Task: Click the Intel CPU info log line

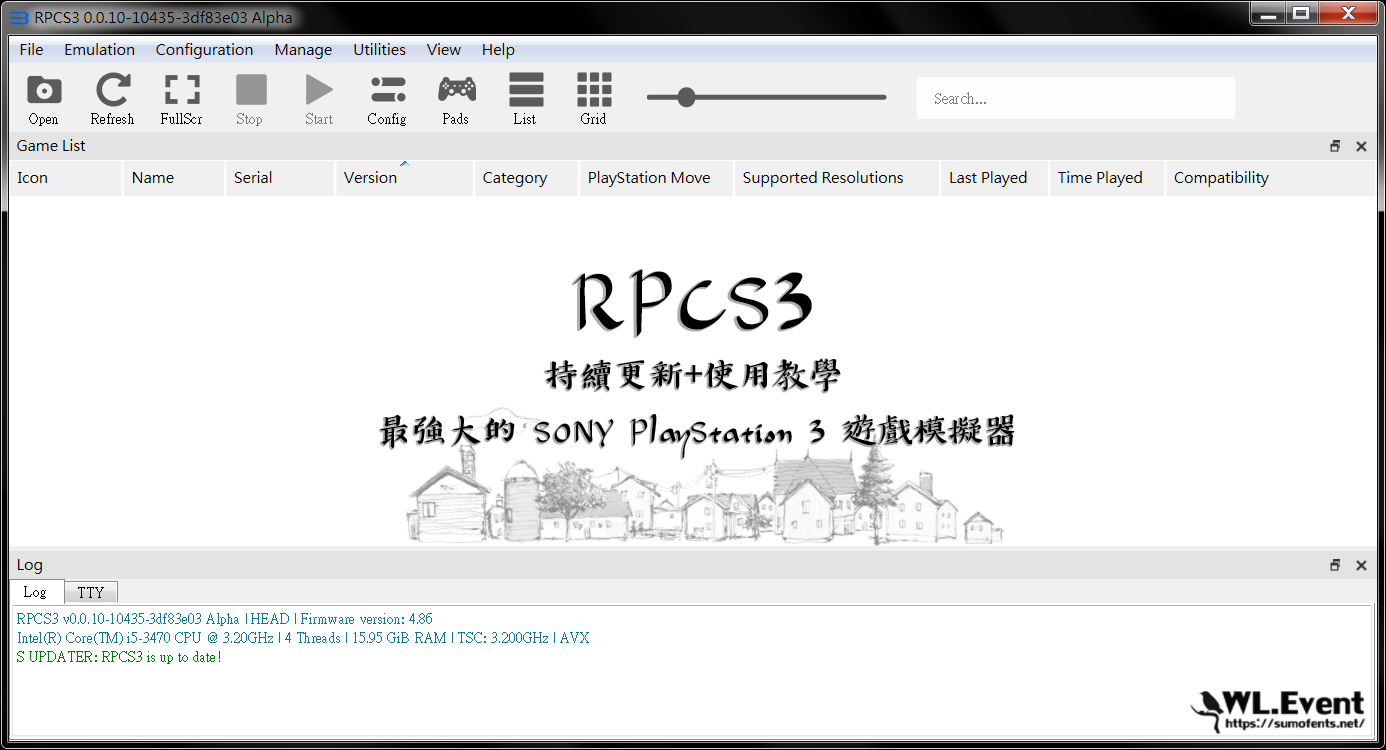Action: (x=303, y=638)
